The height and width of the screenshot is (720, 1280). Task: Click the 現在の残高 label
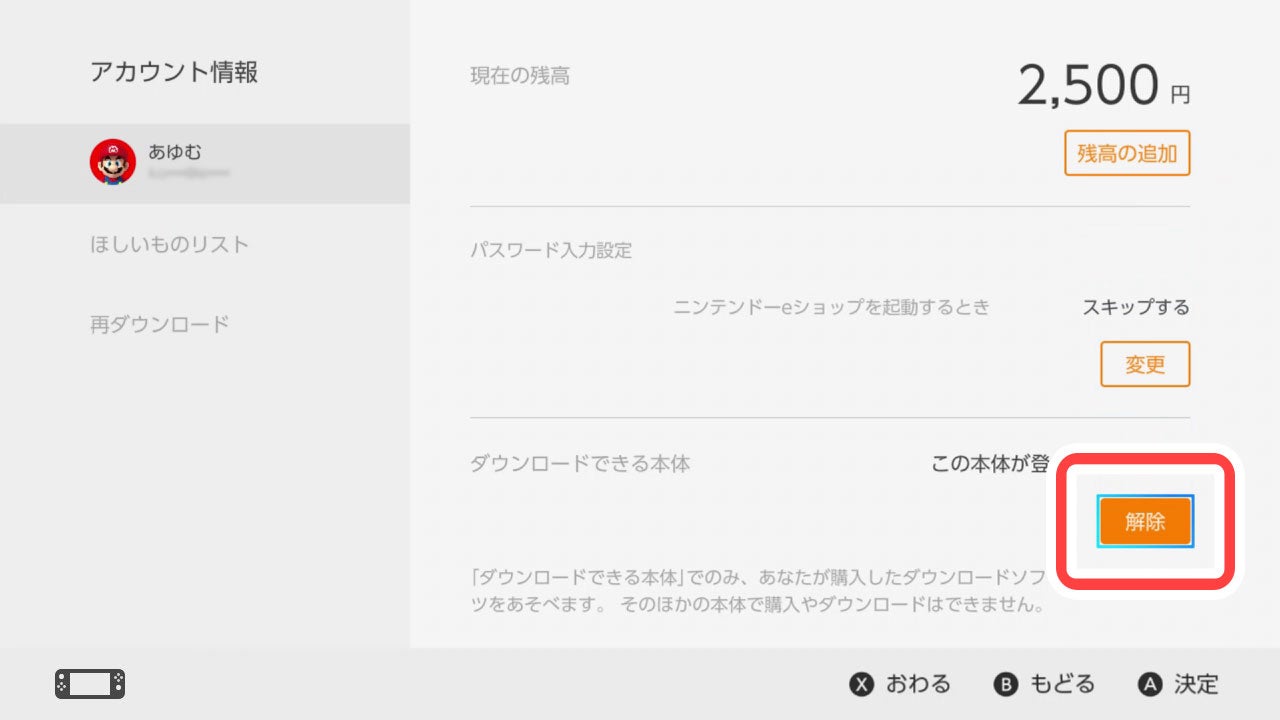520,75
